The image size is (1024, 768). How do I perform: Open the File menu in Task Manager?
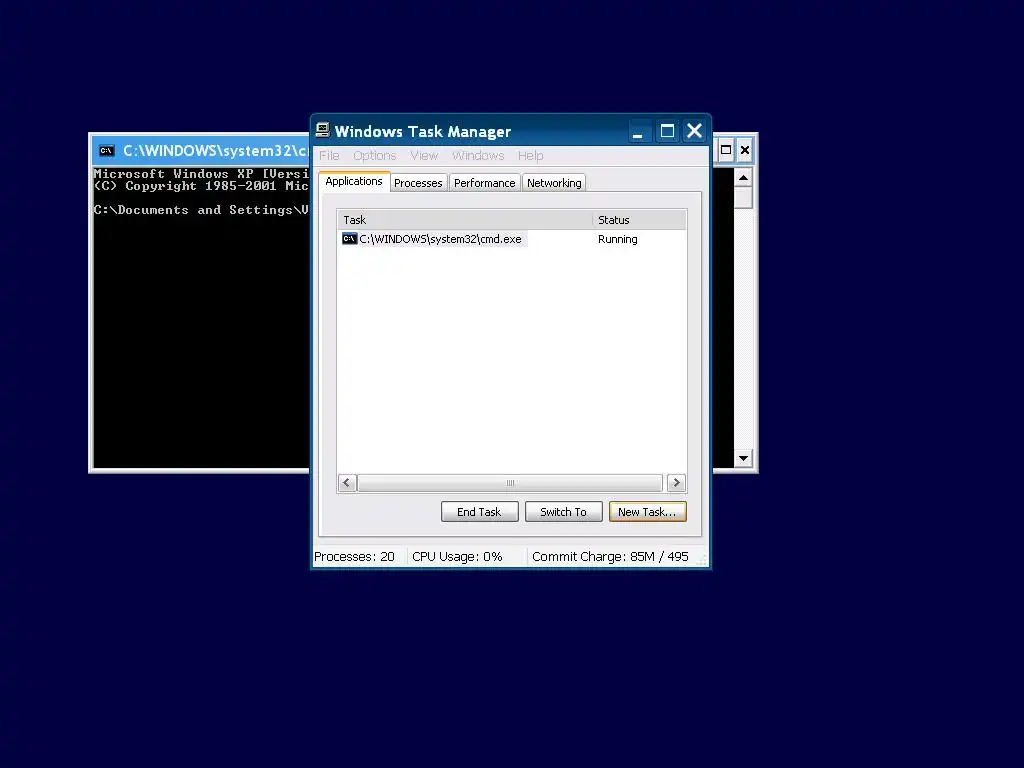[x=329, y=155]
